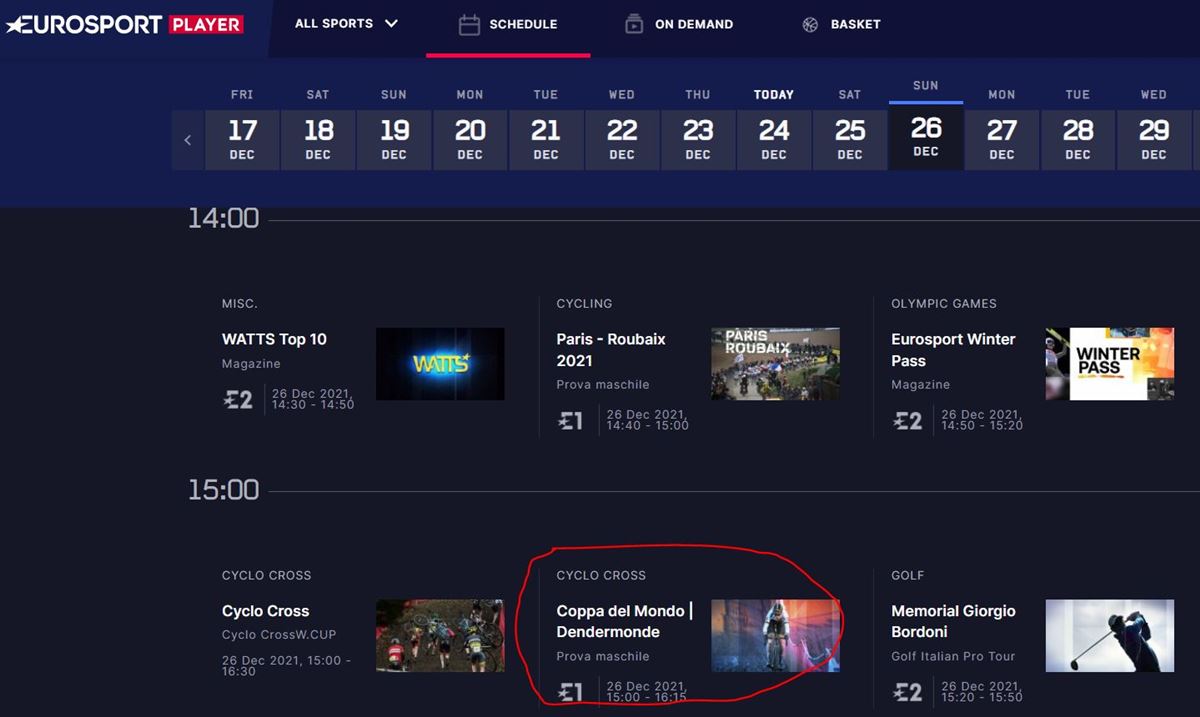Select Tuesday 28 Dec date

pos(1078,140)
